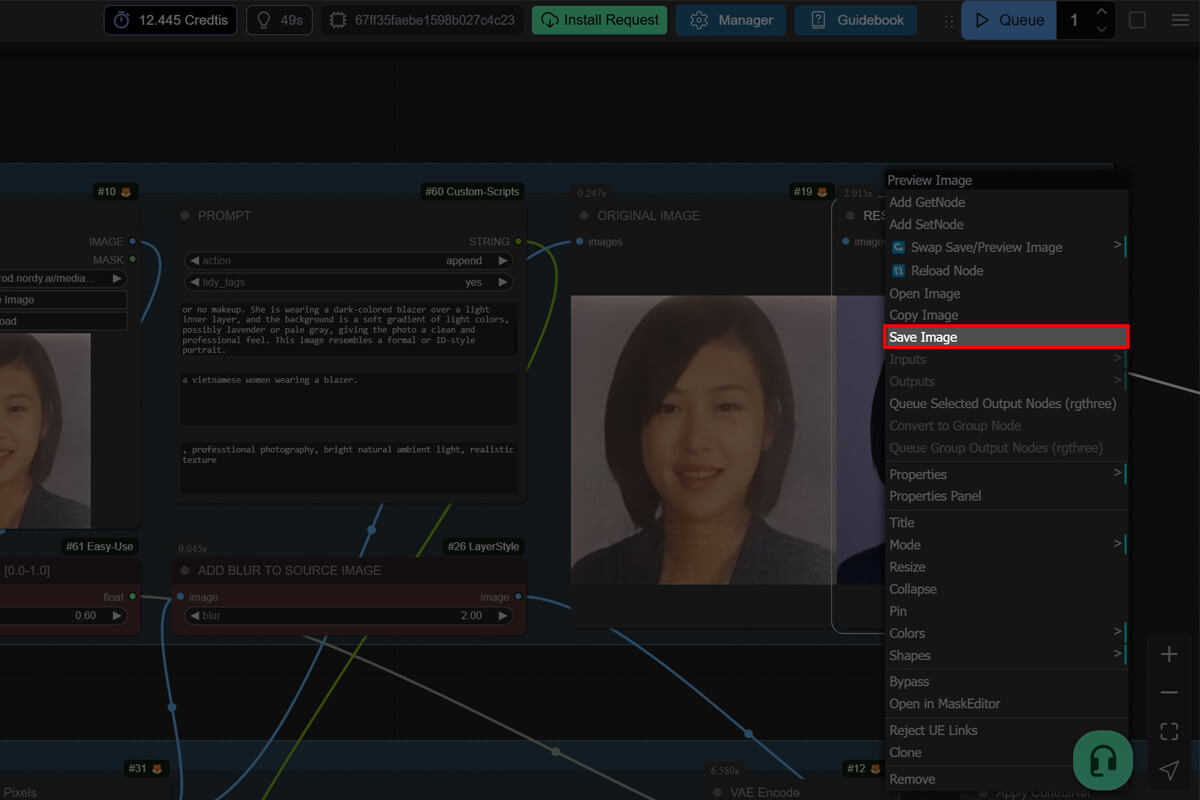
Task: Click the zoom in plus icon
Action: pos(1168,655)
